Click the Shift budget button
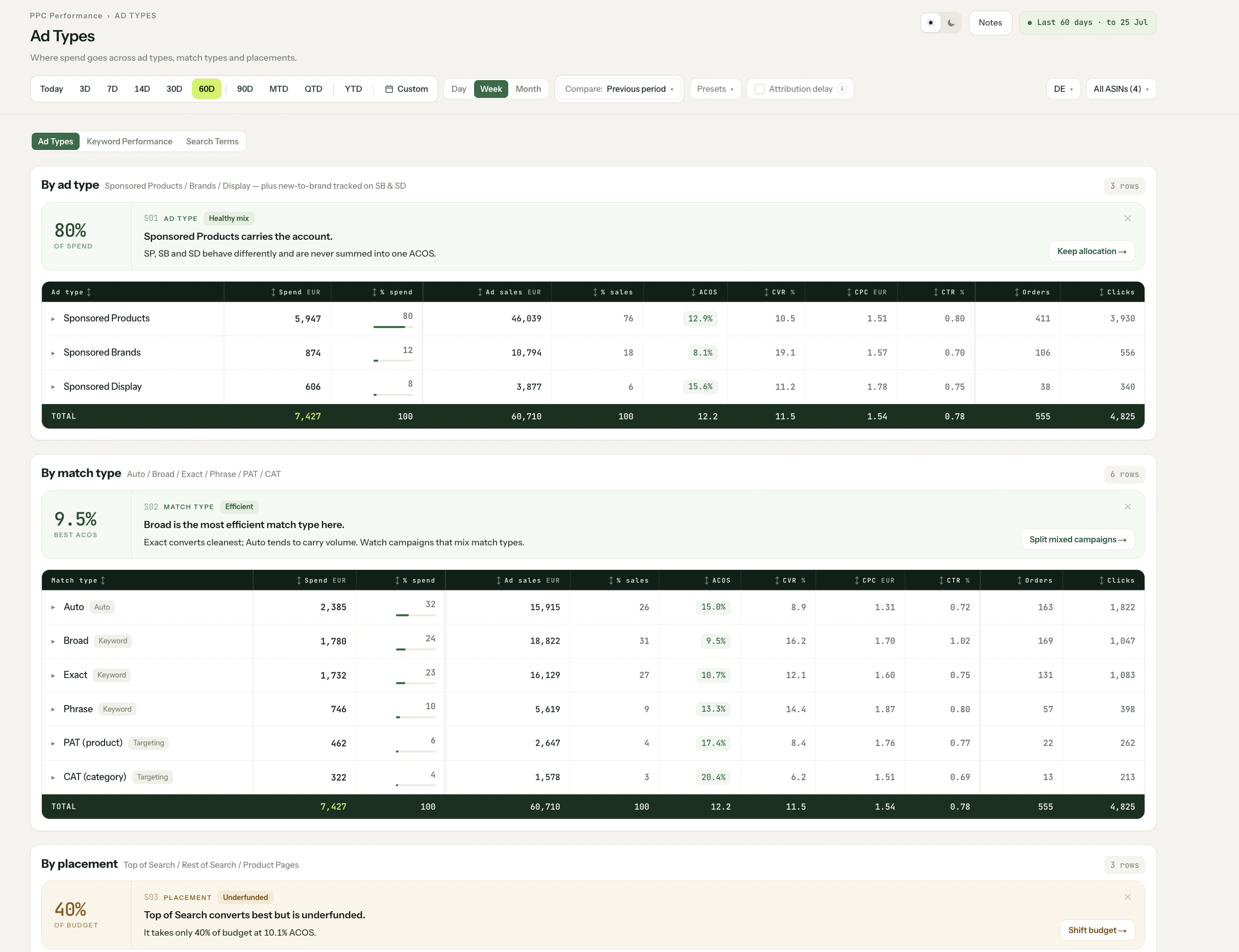 [x=1097, y=930]
